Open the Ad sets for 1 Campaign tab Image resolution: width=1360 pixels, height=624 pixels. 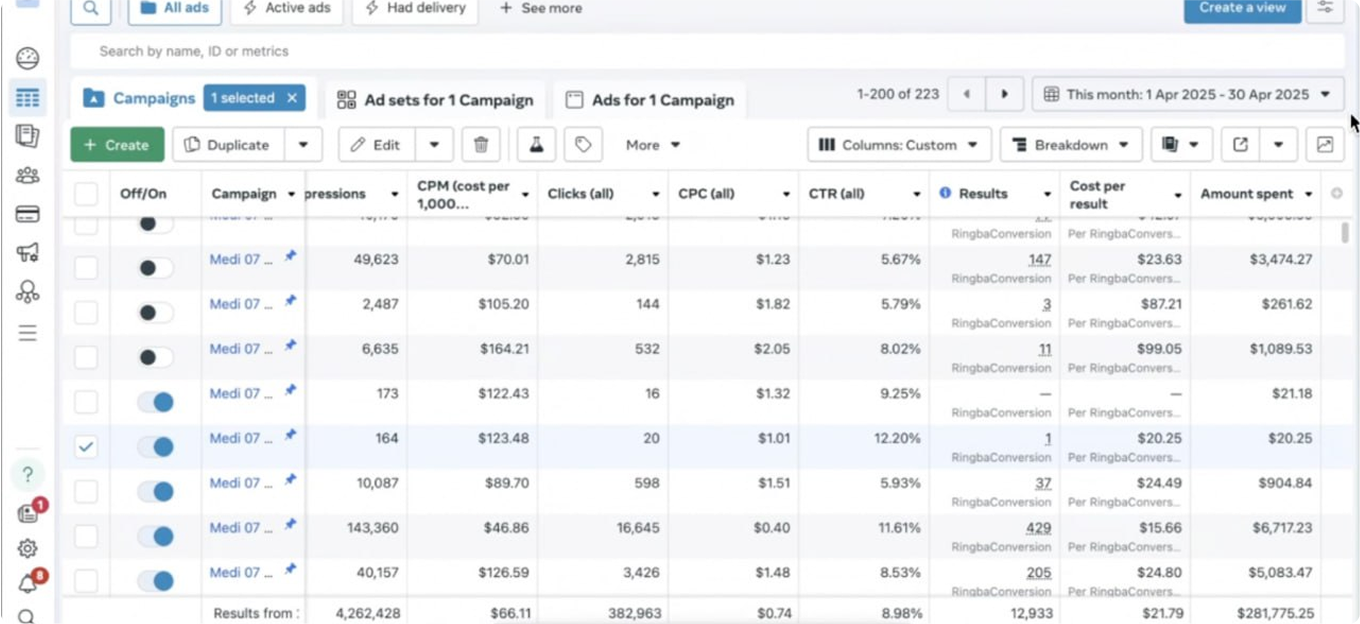click(x=435, y=100)
